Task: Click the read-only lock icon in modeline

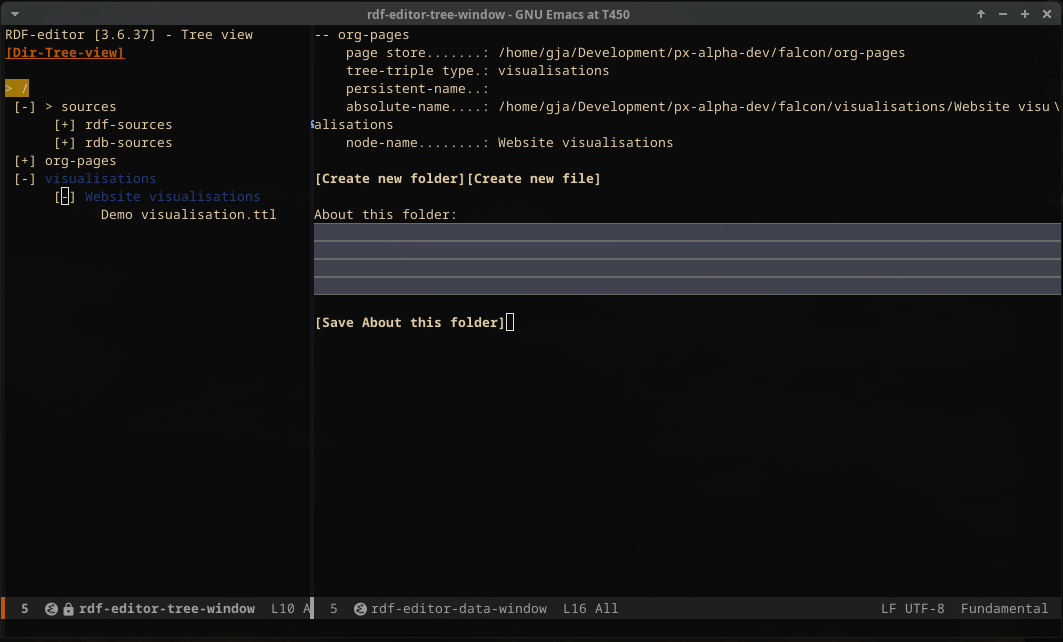Action: (x=68, y=608)
